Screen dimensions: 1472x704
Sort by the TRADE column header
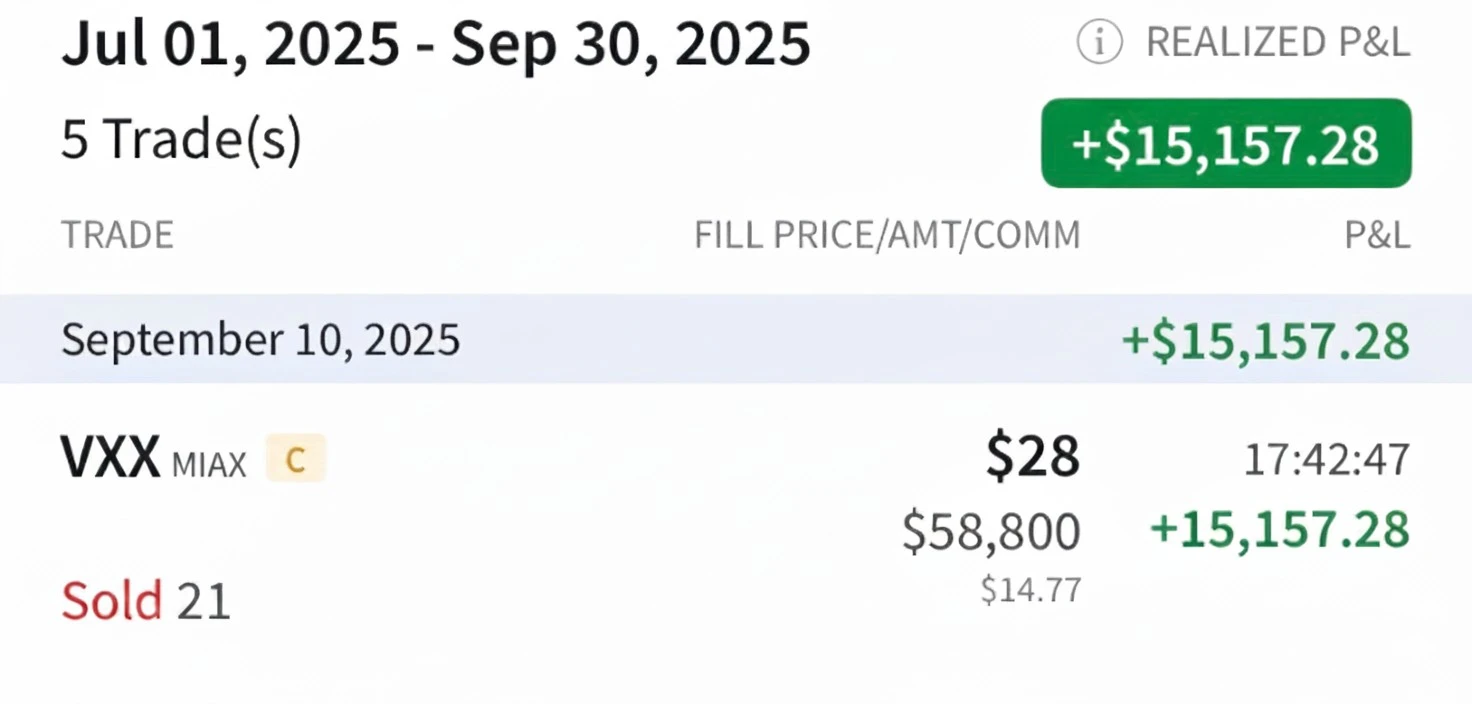click(x=117, y=234)
